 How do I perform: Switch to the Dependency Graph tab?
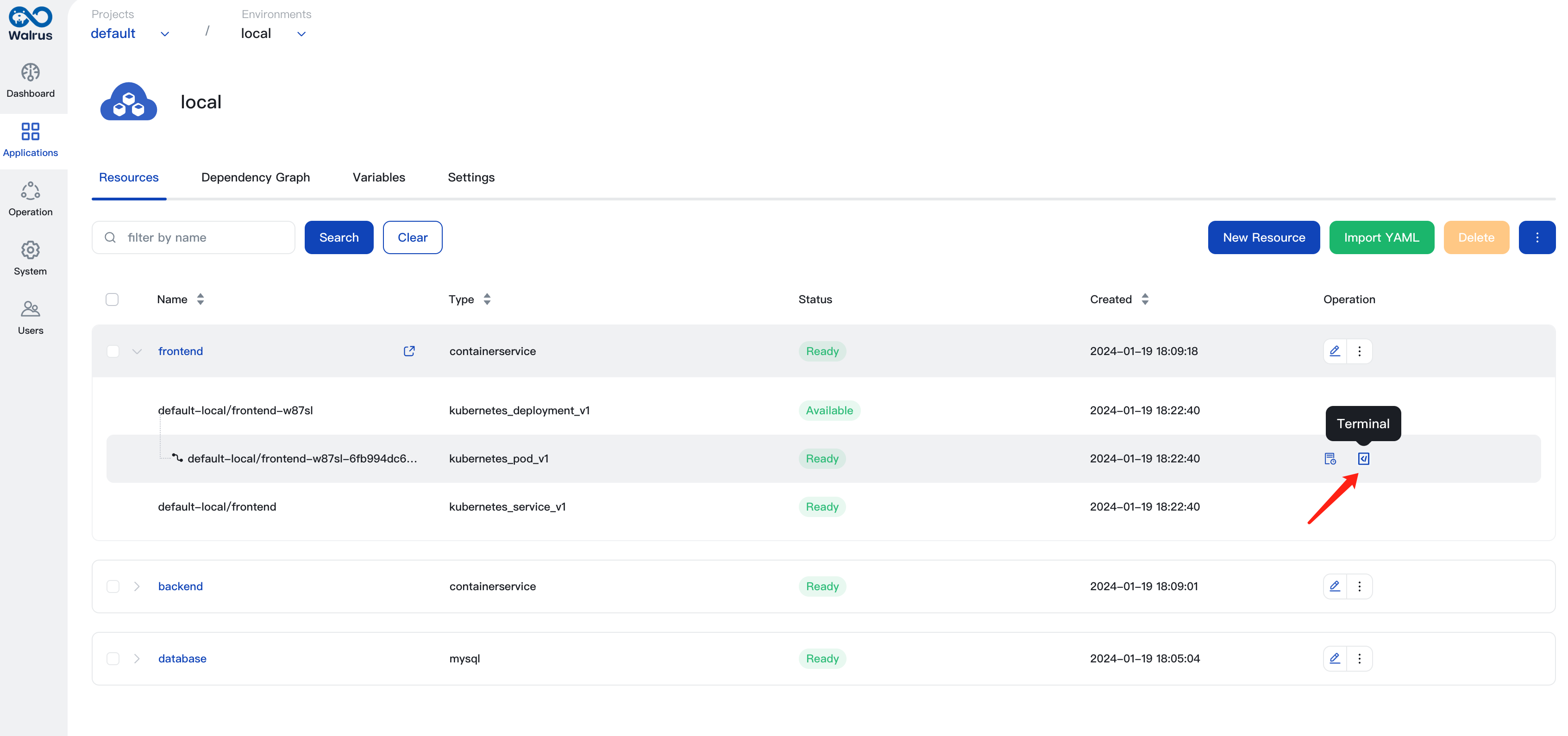coord(256,177)
